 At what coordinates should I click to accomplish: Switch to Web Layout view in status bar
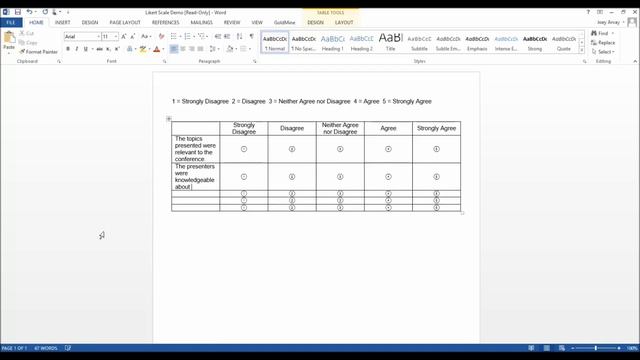click(562, 348)
